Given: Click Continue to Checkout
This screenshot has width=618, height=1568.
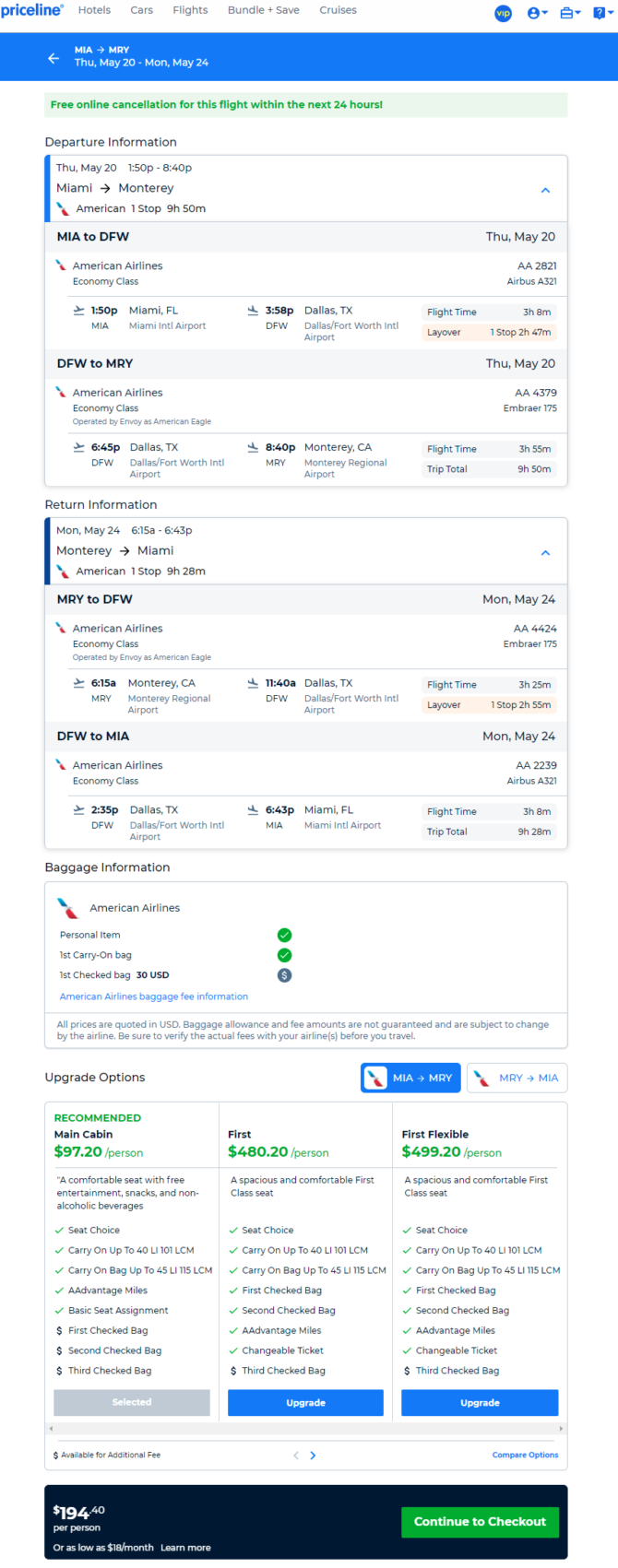Looking at the screenshot, I should [x=480, y=1522].
